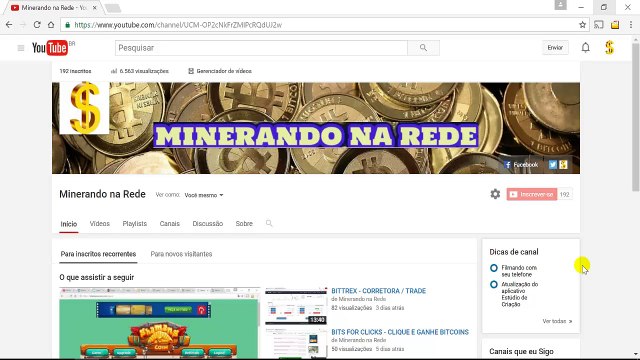
Task: Expand the Ver como Você mesmo dropdown
Action: 204,195
